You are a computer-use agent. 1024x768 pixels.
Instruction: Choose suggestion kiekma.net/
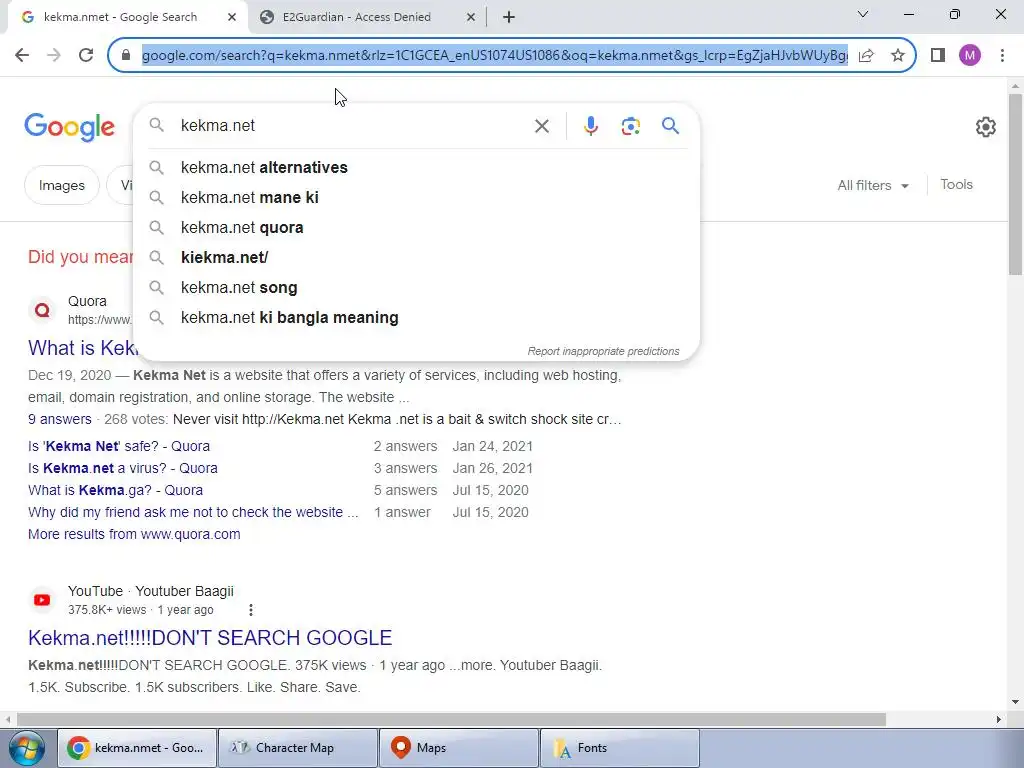click(417, 257)
